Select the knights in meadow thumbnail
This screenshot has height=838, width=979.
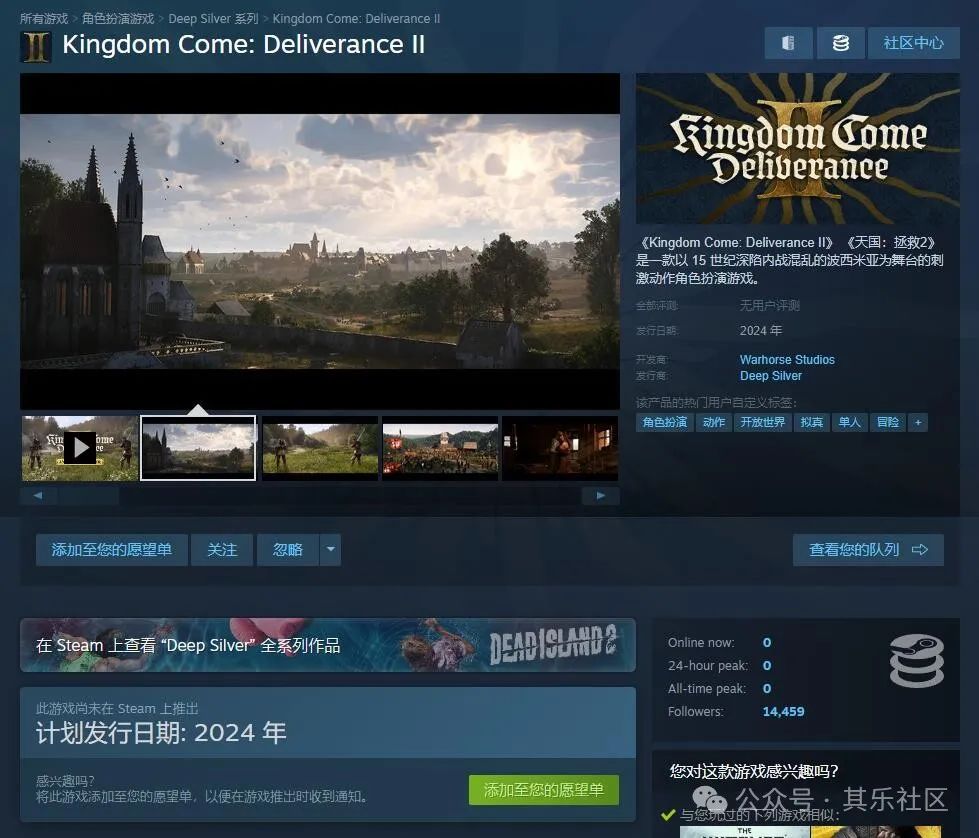[320, 448]
